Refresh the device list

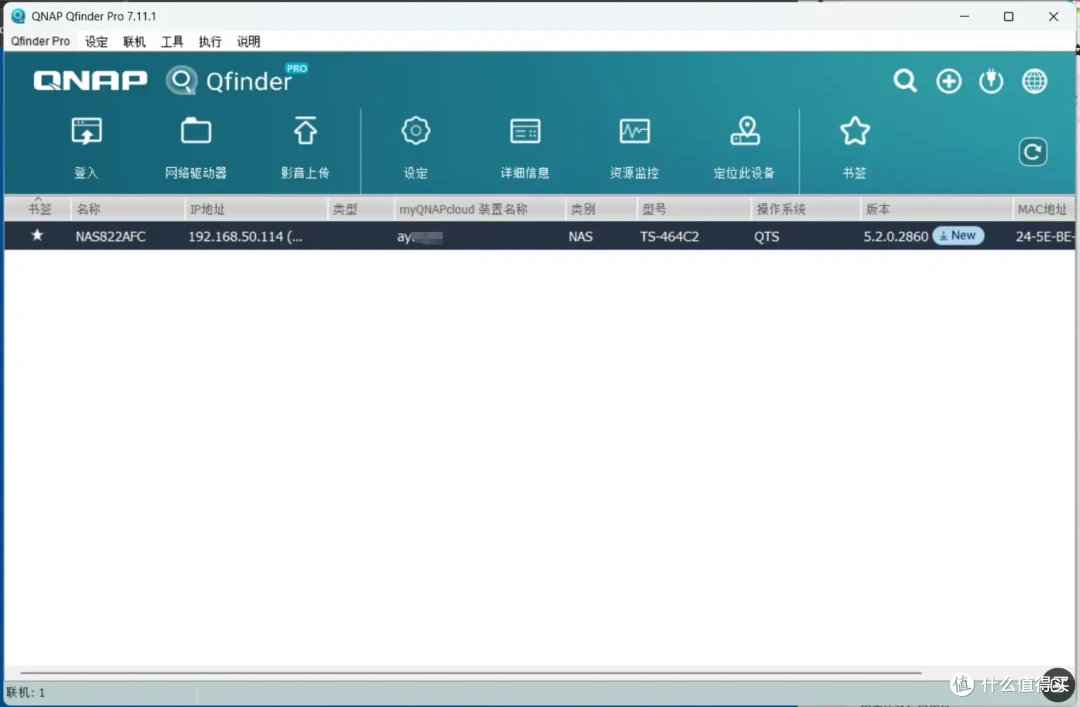tap(1032, 152)
